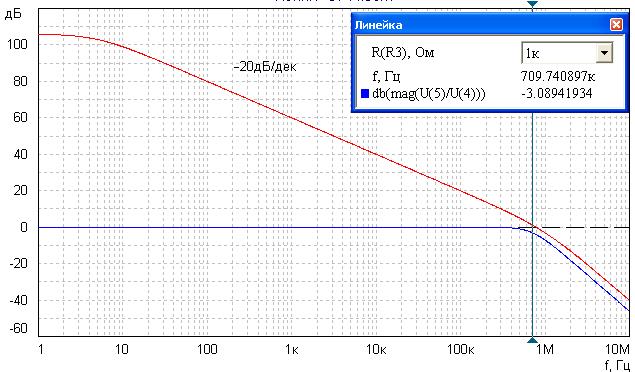This screenshot has height=372, width=635.
Task: Click the 1к value field for R(R3)
Action: (559, 53)
